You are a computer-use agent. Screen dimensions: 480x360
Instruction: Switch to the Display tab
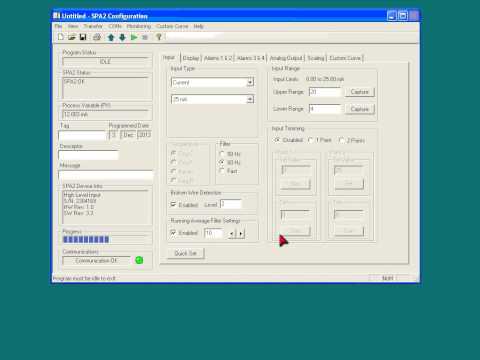click(191, 58)
